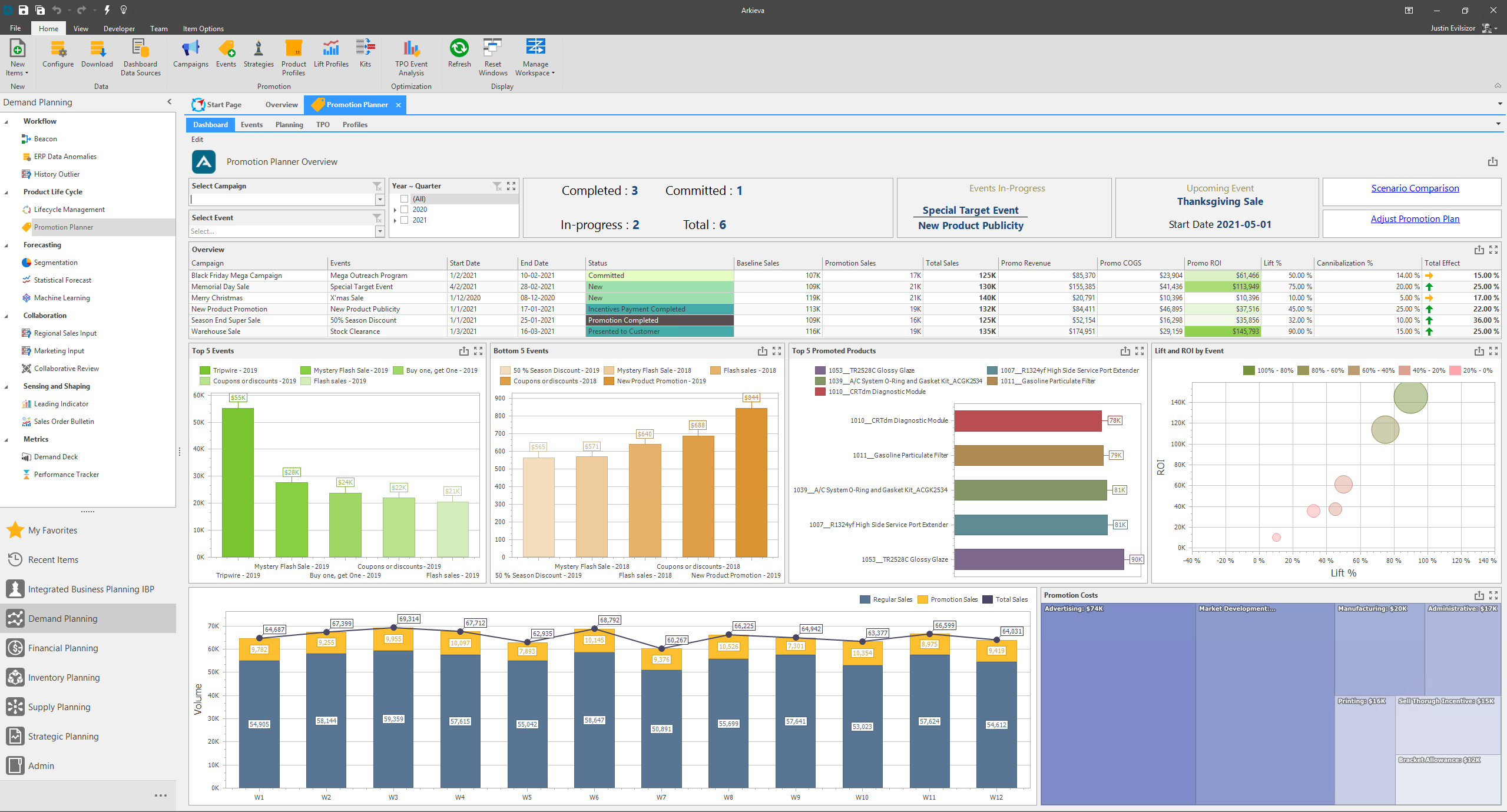Viewport: 1507px width, 812px height.
Task: Open the Performance Tracker under Metrics
Action: [66, 474]
